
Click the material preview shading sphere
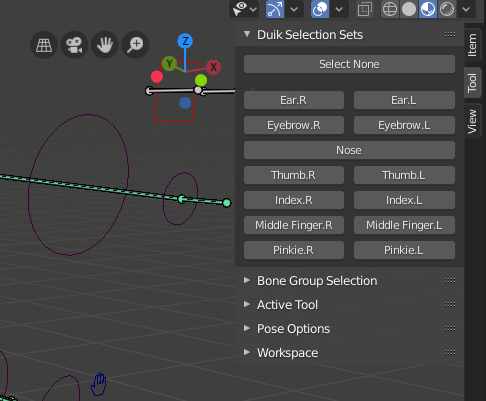point(428,9)
